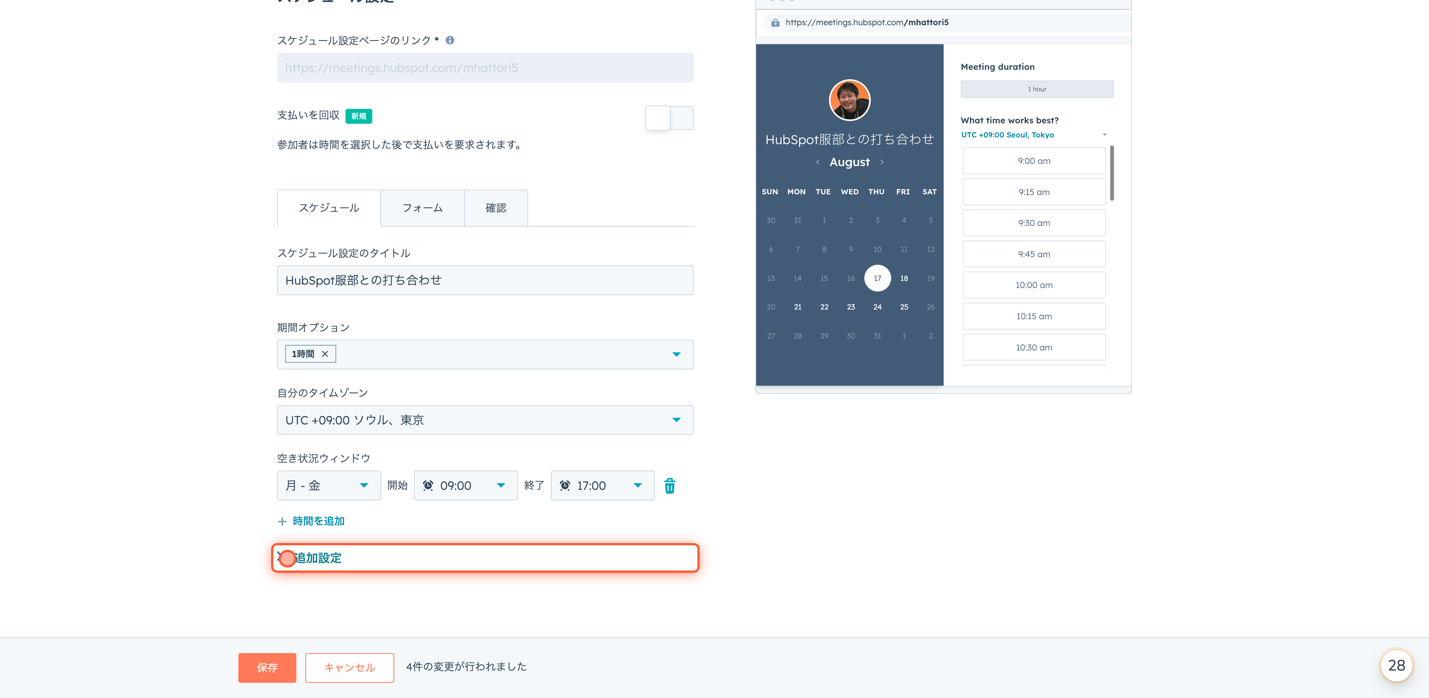Click the profile avatar in the preview
Viewport: 1429px width, 698px height.
[x=850, y=100]
